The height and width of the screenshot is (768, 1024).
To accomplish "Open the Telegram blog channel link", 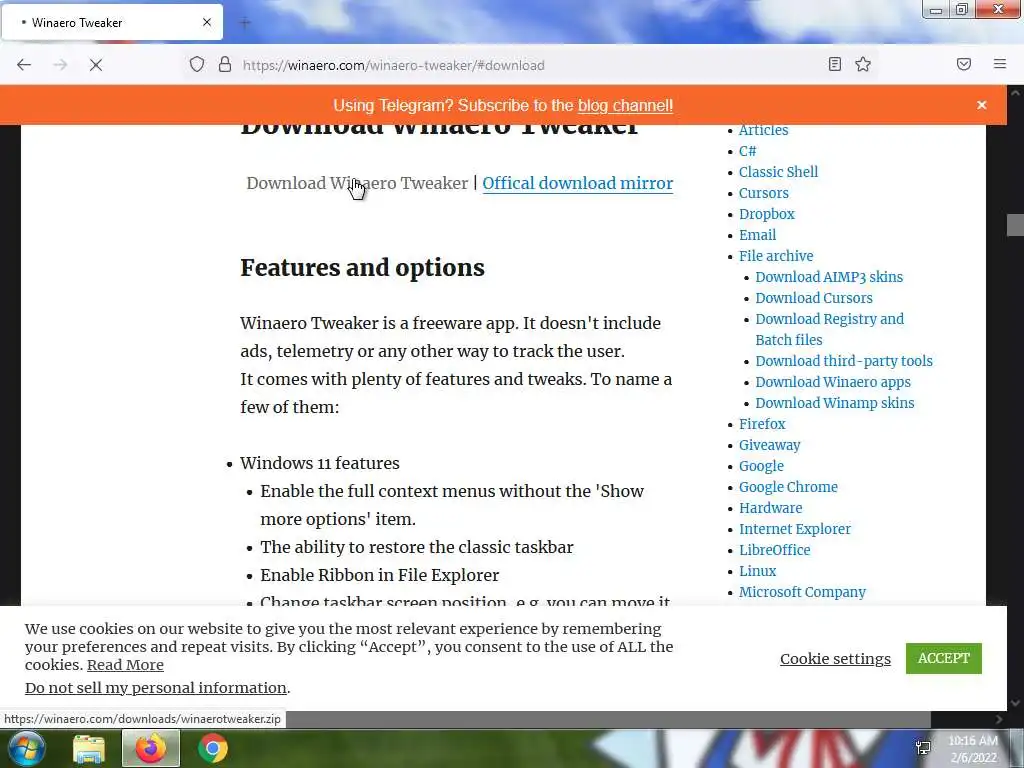I will (x=625, y=105).
